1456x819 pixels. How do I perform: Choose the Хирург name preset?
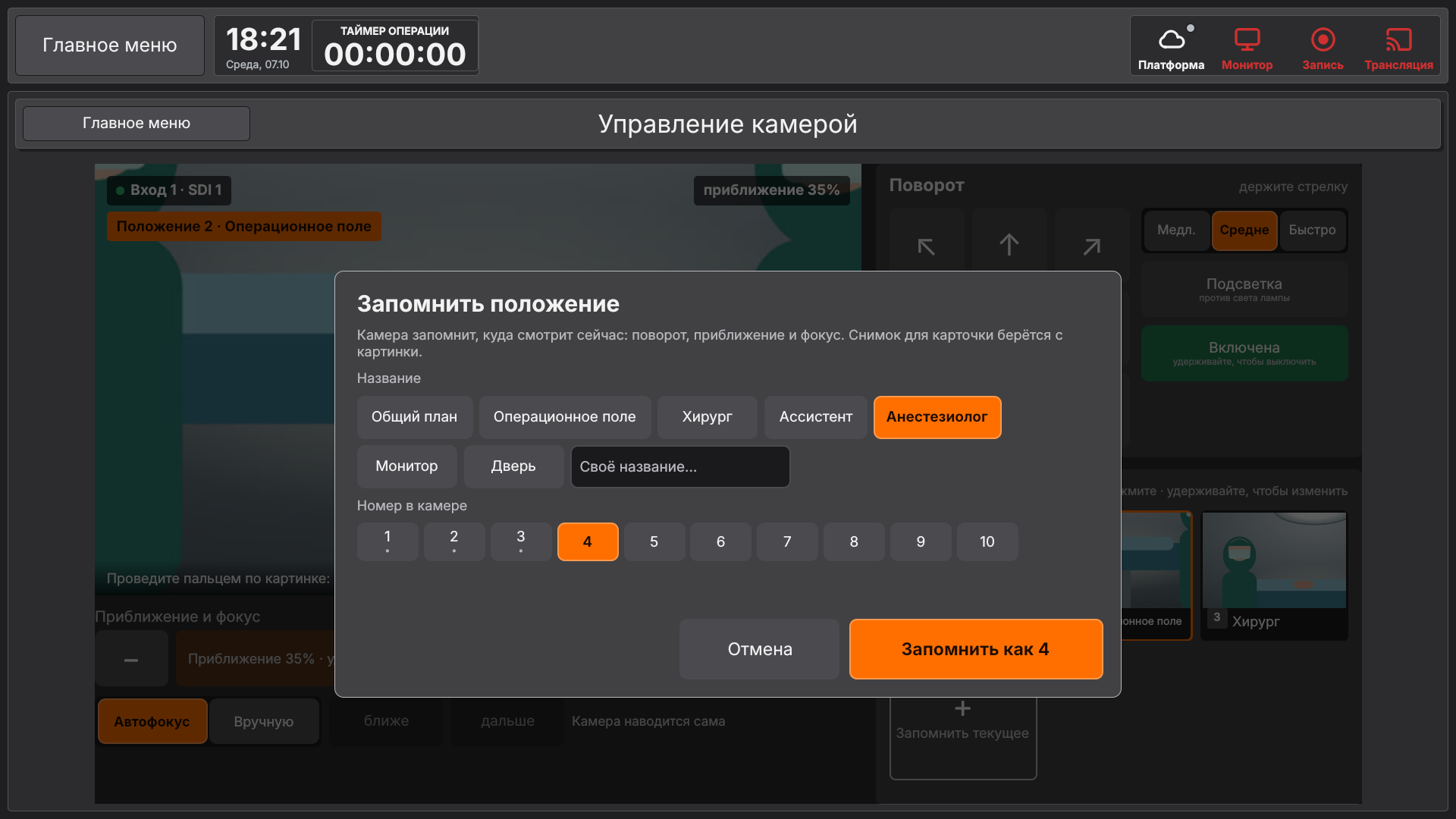coord(708,417)
